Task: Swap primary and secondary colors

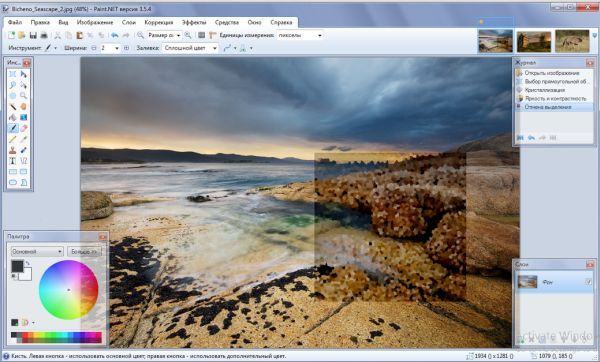Action: (x=28, y=263)
